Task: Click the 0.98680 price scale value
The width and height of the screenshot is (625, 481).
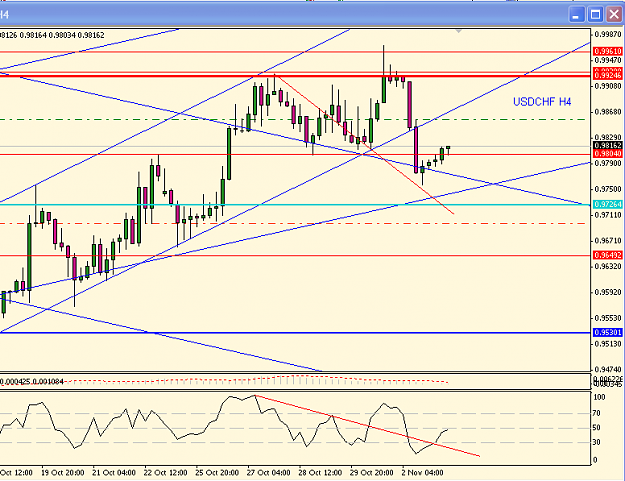Action: coord(608,112)
